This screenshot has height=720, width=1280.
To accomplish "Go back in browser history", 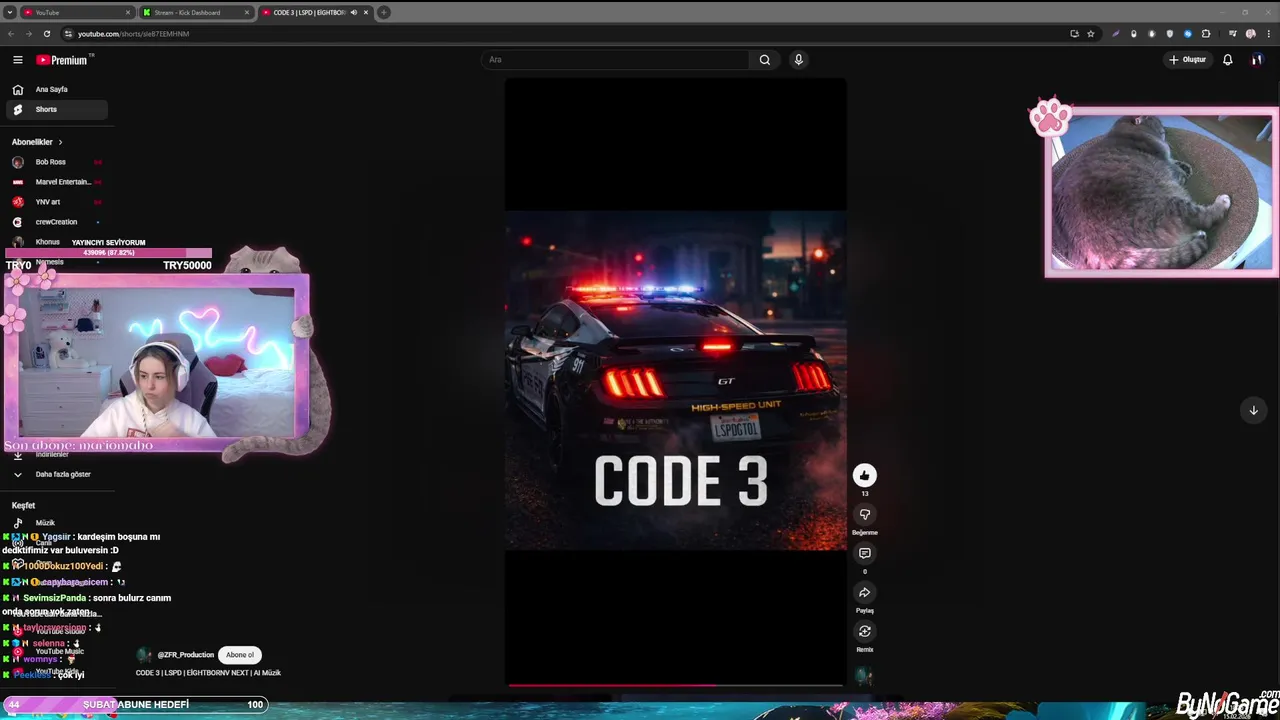I will pos(11,34).
